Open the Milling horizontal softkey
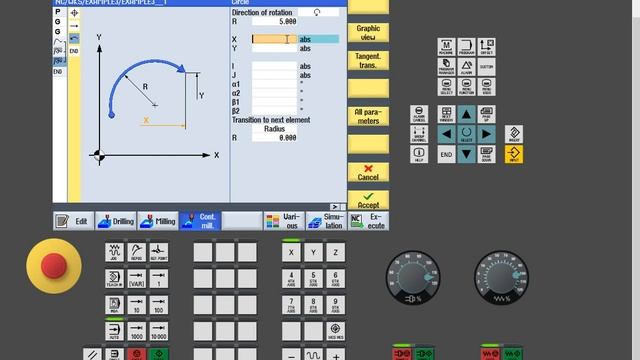 (158, 221)
